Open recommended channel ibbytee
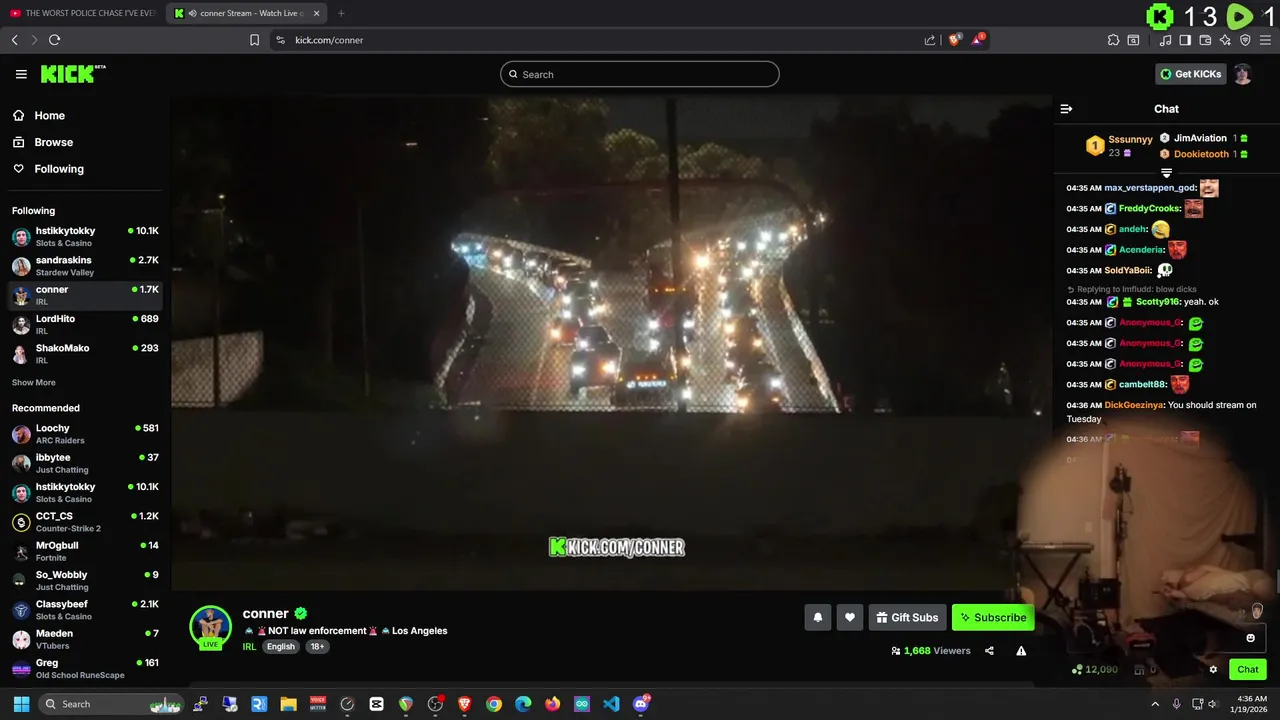 pyautogui.click(x=85, y=463)
